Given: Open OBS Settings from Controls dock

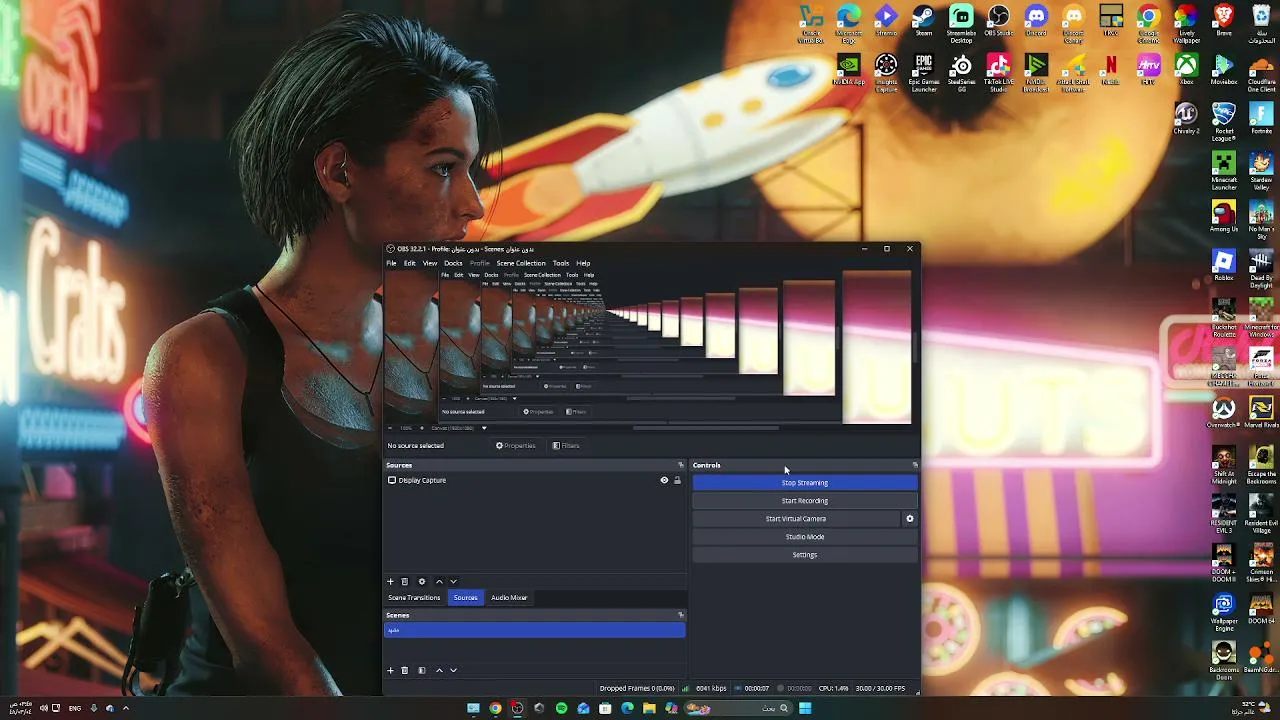Looking at the screenshot, I should (805, 555).
